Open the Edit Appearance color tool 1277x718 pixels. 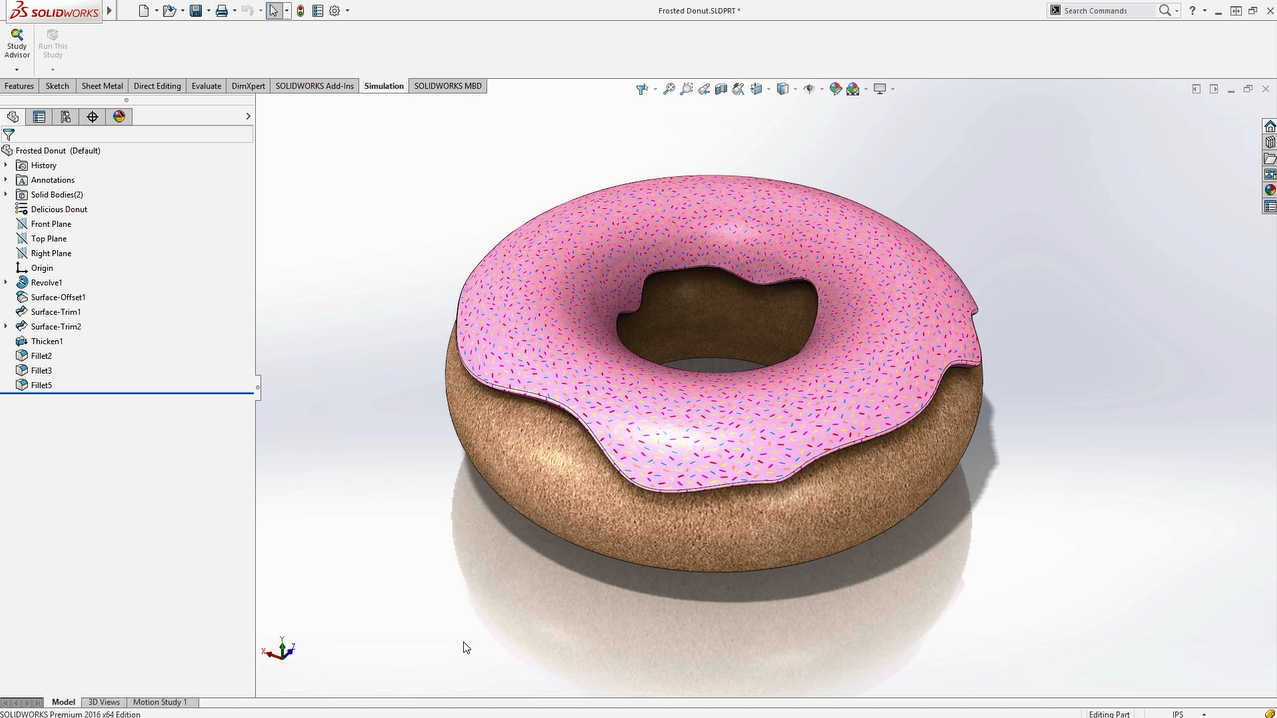pos(834,89)
